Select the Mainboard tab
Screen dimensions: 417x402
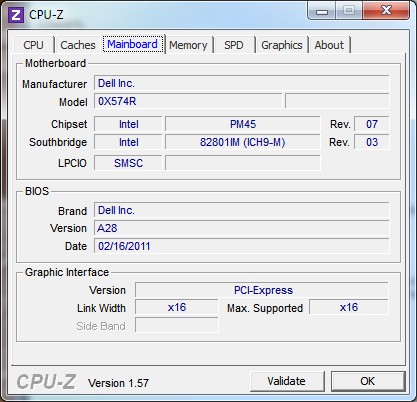tap(133, 44)
